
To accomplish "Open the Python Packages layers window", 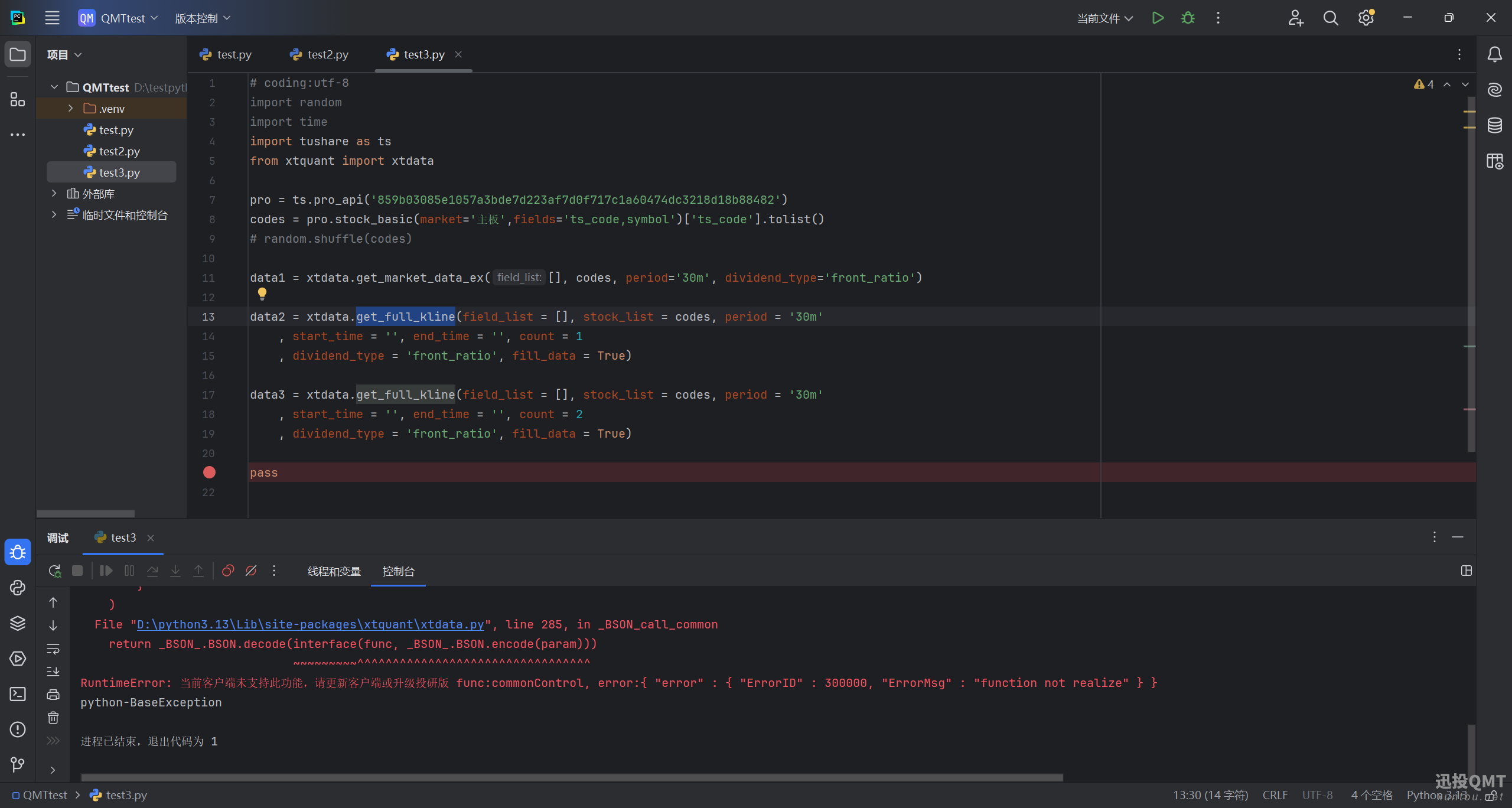I will pos(18,623).
